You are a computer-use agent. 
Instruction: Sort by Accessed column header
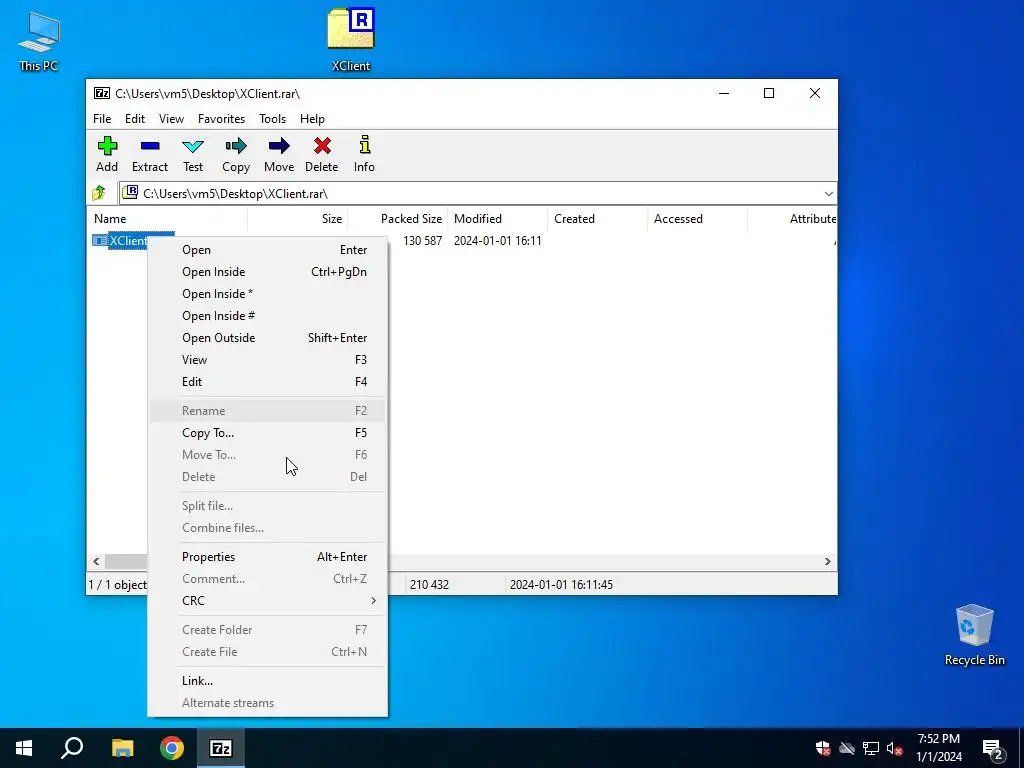[x=697, y=219]
